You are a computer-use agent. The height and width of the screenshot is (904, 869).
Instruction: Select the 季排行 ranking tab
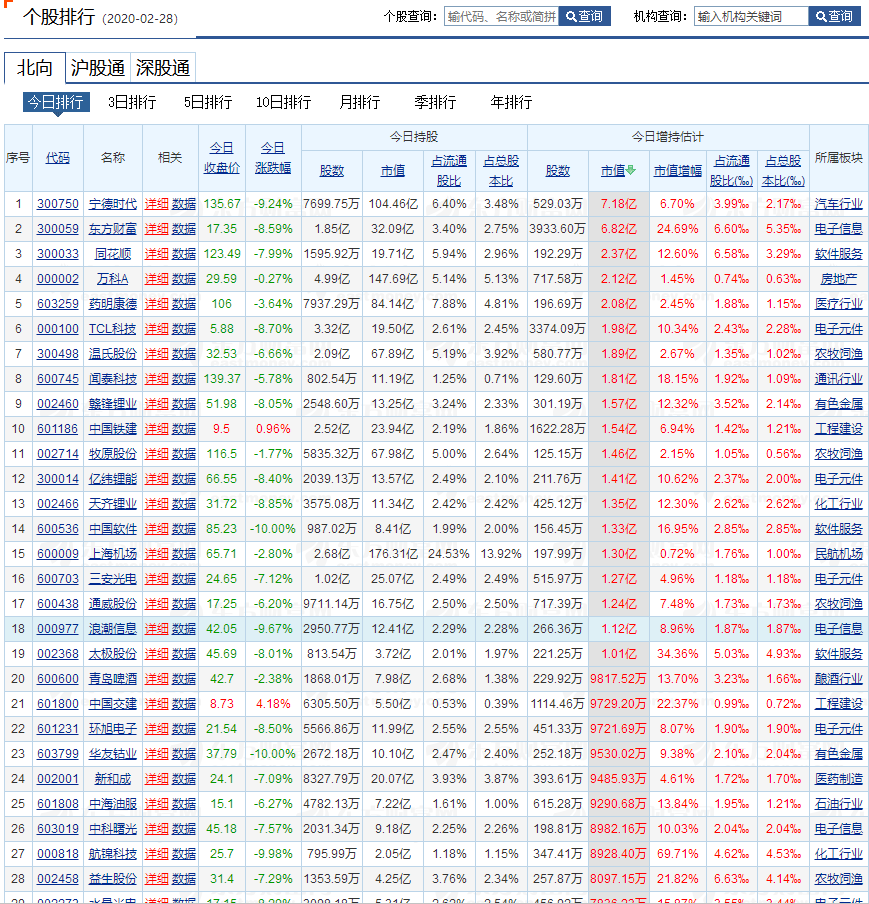click(435, 102)
